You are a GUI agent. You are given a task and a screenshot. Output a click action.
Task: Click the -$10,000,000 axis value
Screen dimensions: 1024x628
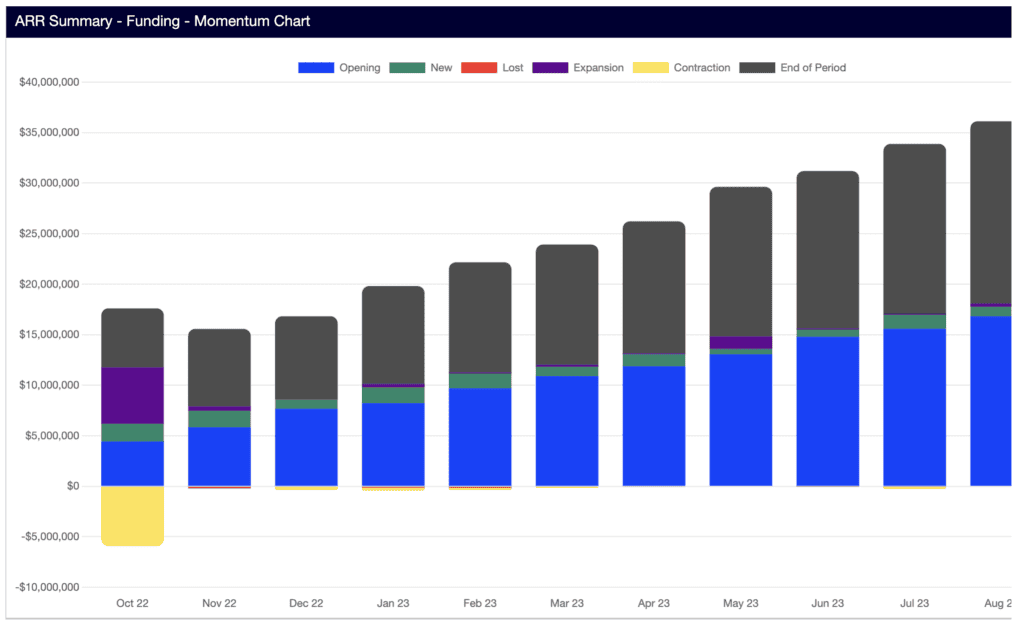pos(48,588)
